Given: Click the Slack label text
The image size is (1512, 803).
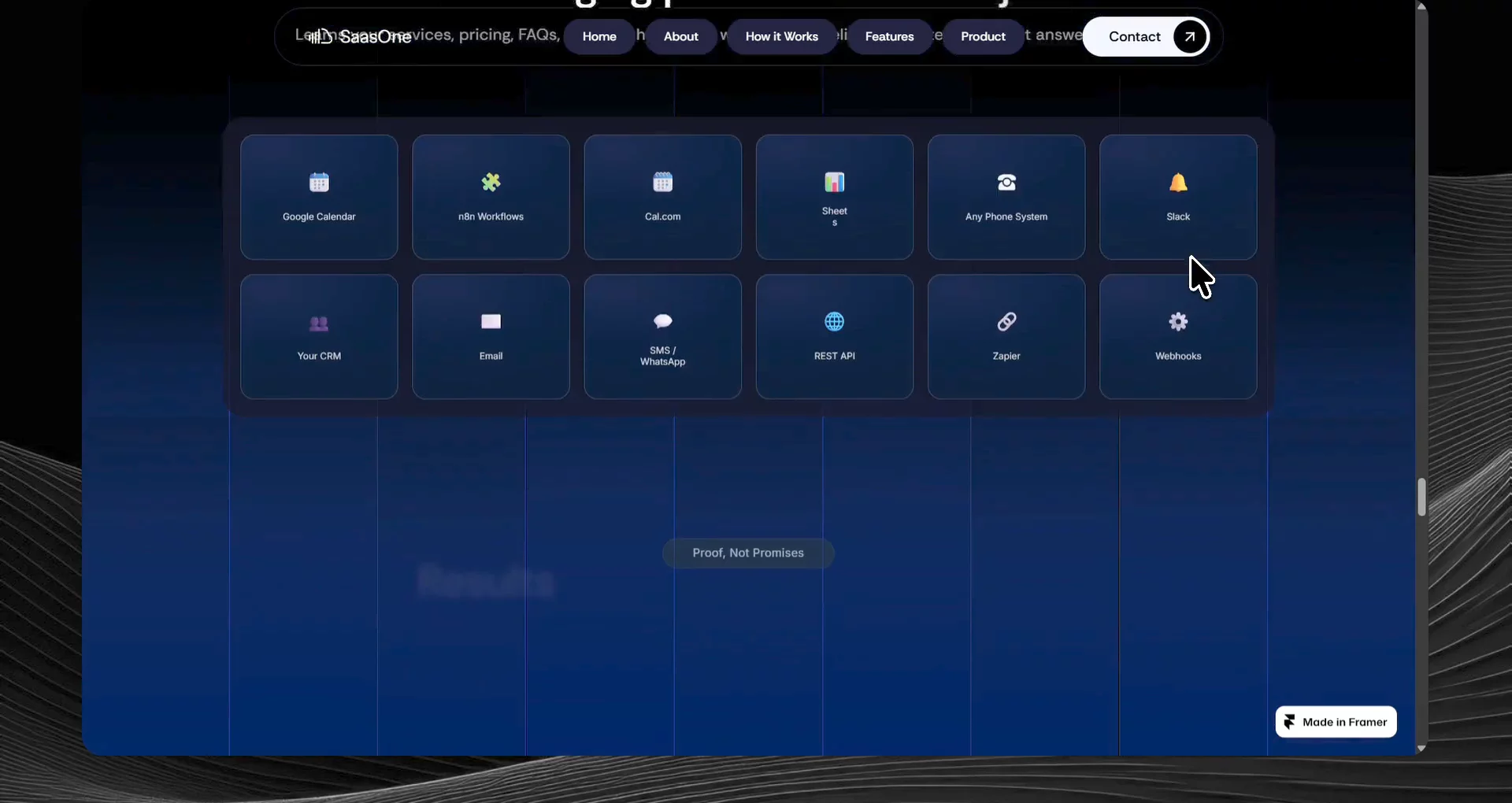Looking at the screenshot, I should click(x=1178, y=216).
